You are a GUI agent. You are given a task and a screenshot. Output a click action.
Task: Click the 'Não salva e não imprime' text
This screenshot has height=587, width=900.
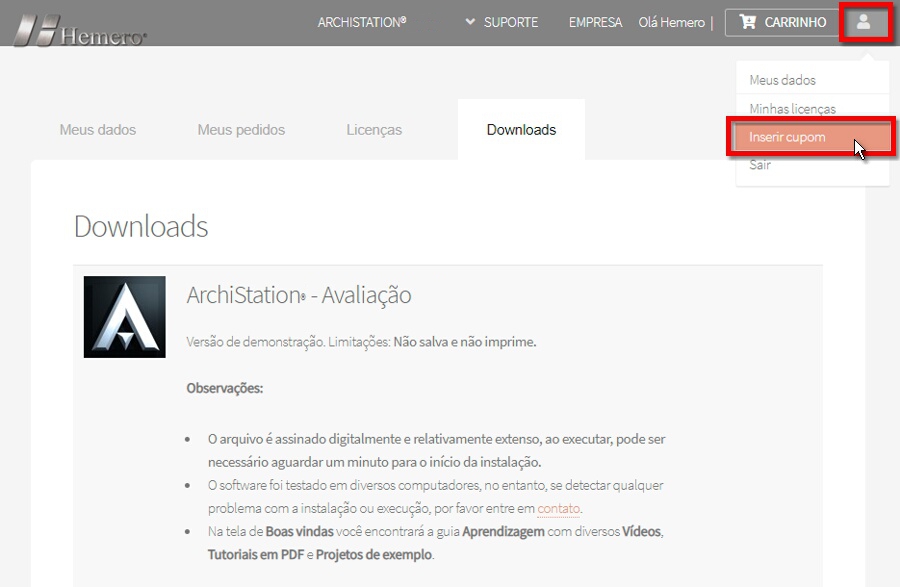(465, 342)
